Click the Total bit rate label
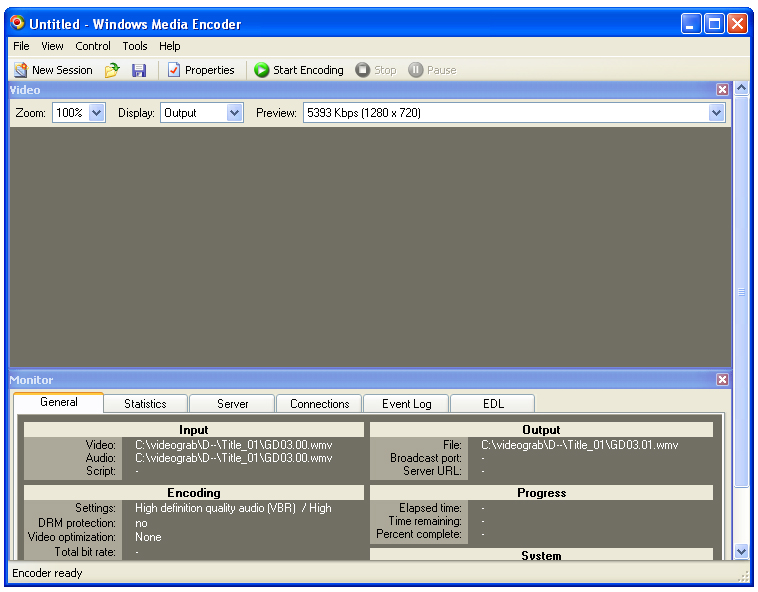758x592 pixels. click(85, 552)
